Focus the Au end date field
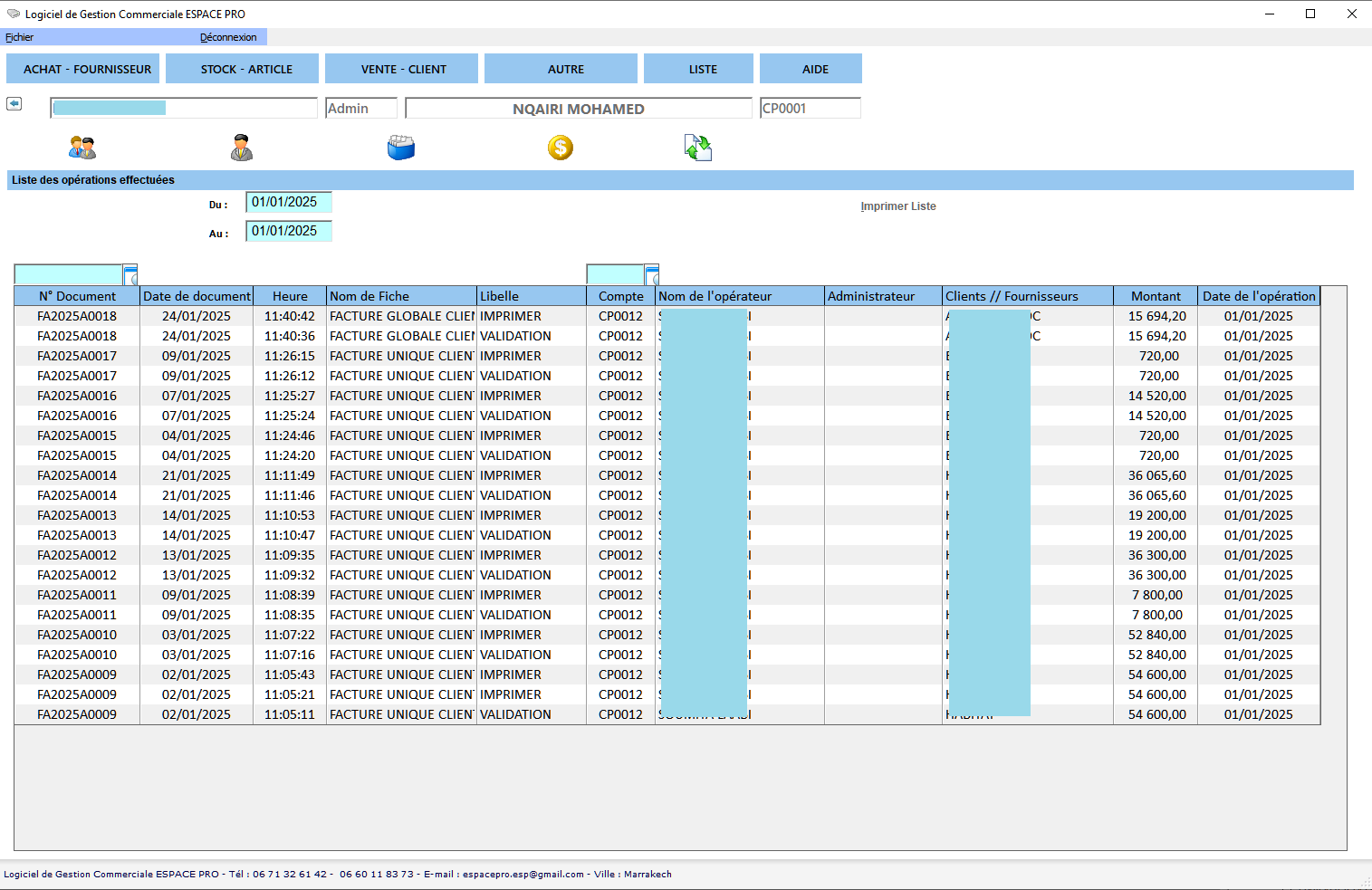Screen dimensions: 1372x890 289,231
